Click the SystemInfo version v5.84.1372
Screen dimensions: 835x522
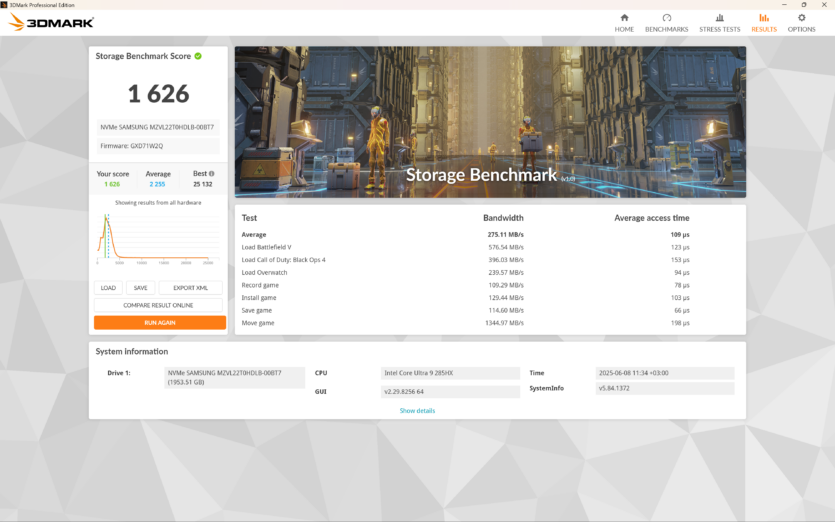[665, 388]
